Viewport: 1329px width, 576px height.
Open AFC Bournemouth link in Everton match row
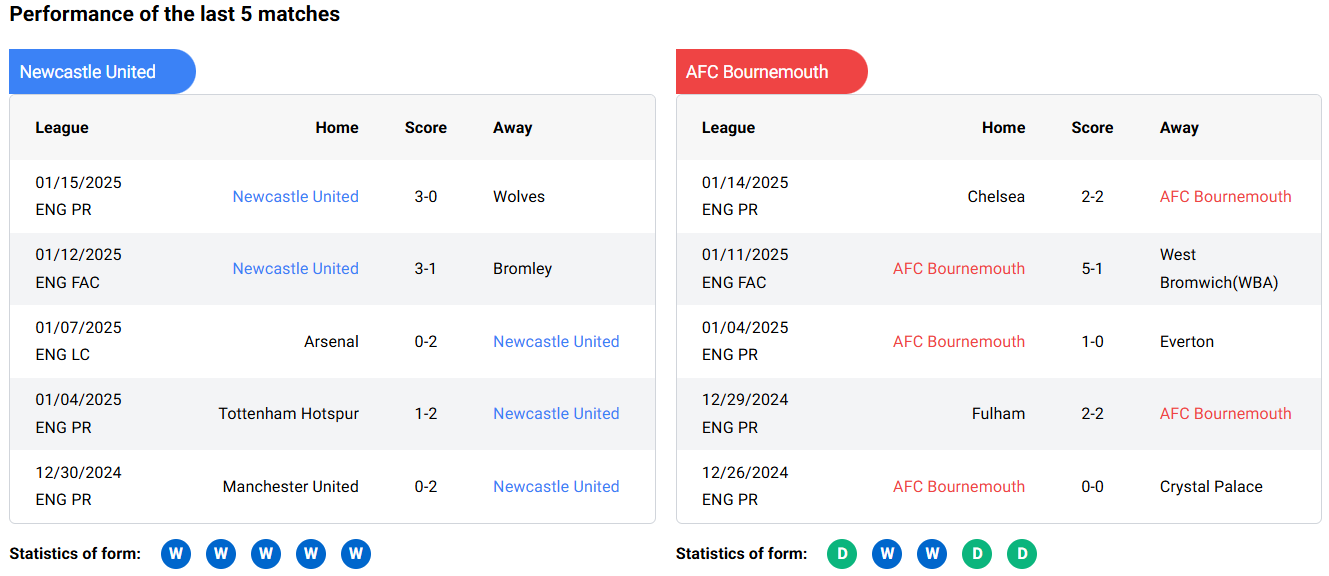point(958,342)
